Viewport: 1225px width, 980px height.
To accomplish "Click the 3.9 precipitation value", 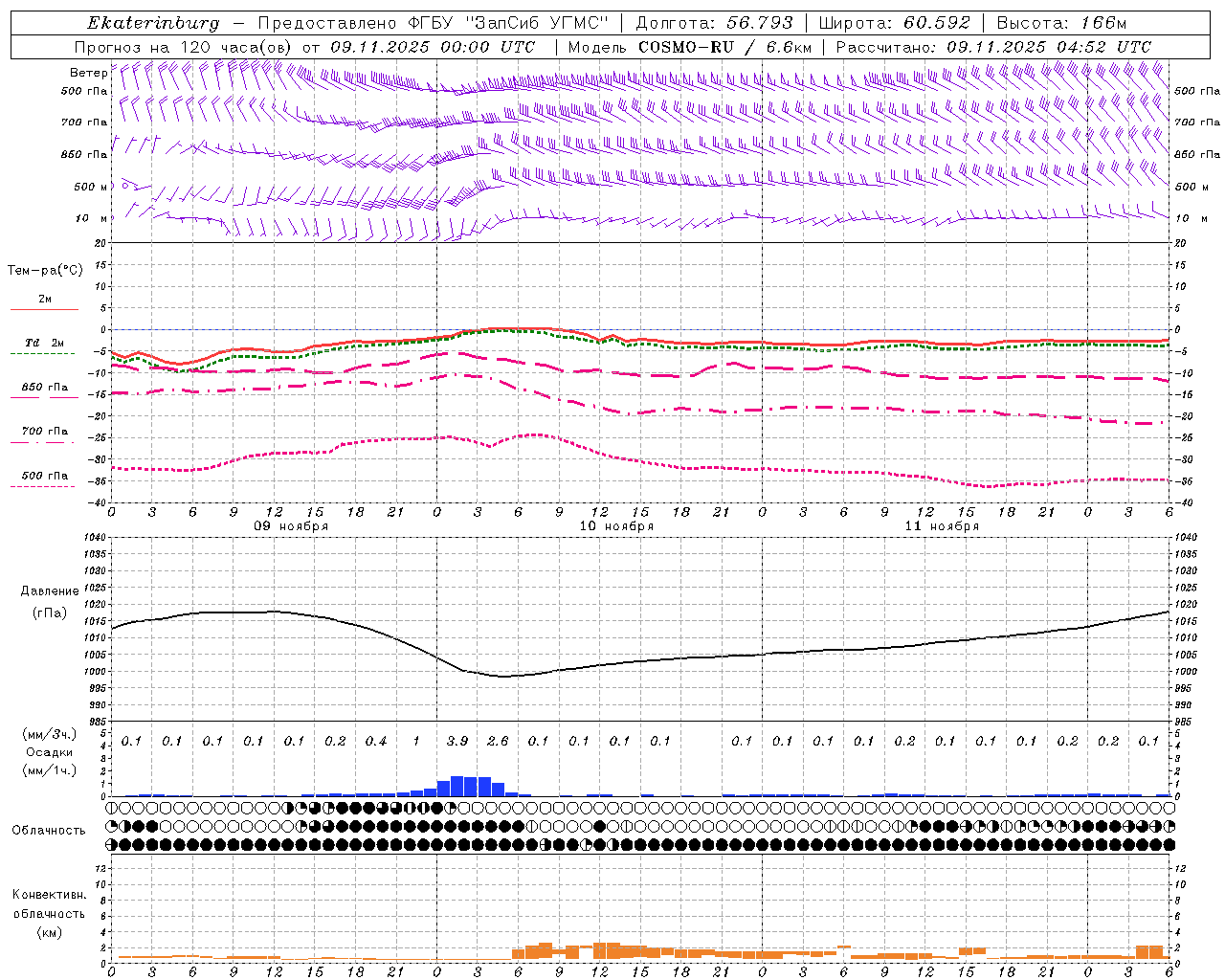I will pyautogui.click(x=457, y=742).
